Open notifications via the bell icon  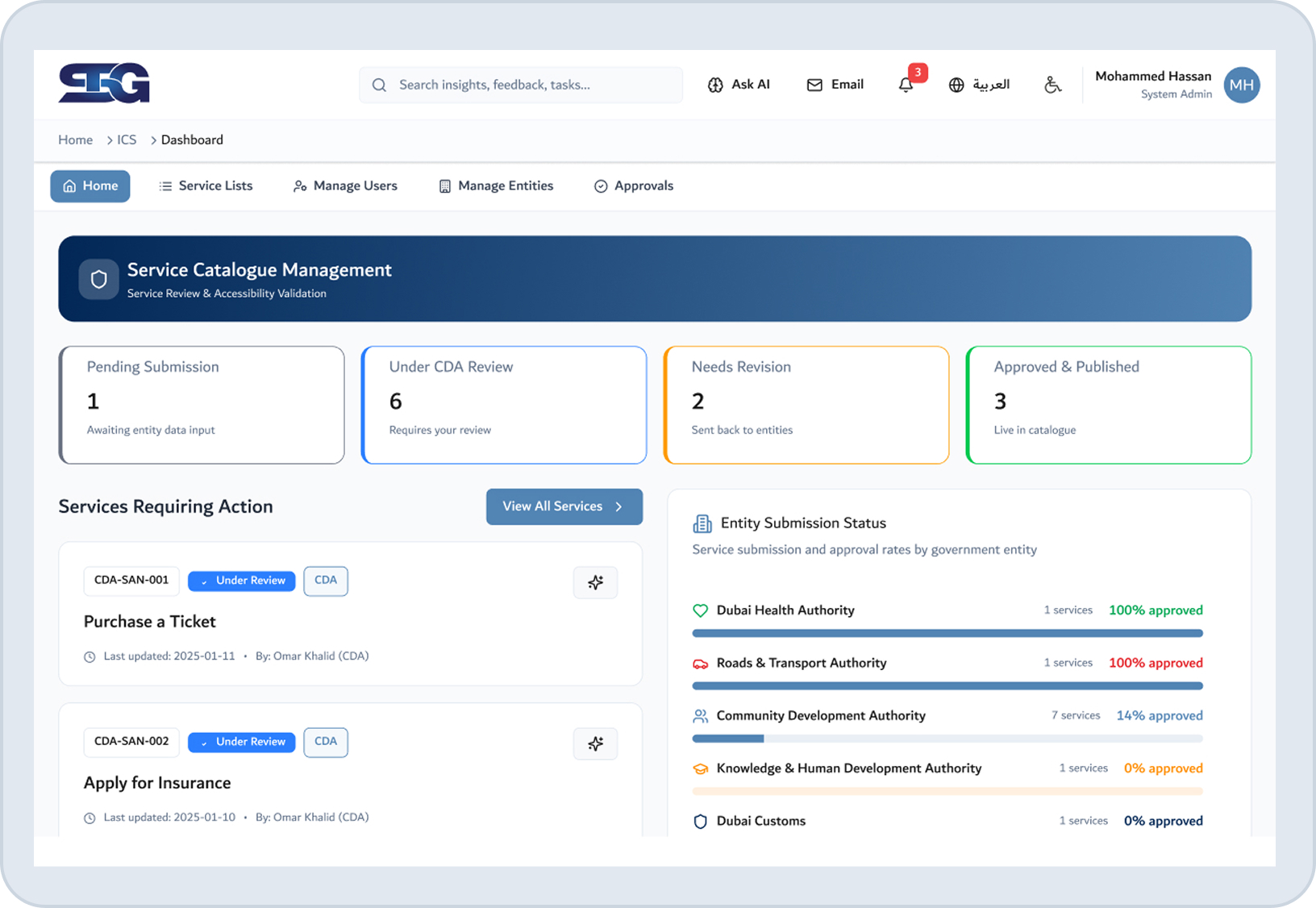[x=906, y=84]
